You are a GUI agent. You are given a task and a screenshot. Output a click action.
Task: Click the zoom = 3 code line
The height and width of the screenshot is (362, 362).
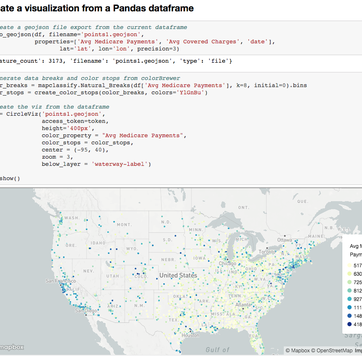coord(57,157)
